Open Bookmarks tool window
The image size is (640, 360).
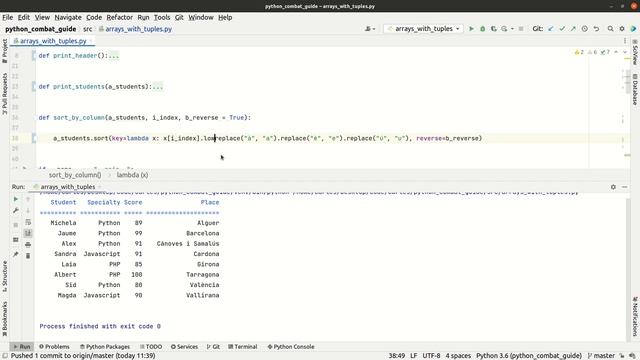click(4, 319)
